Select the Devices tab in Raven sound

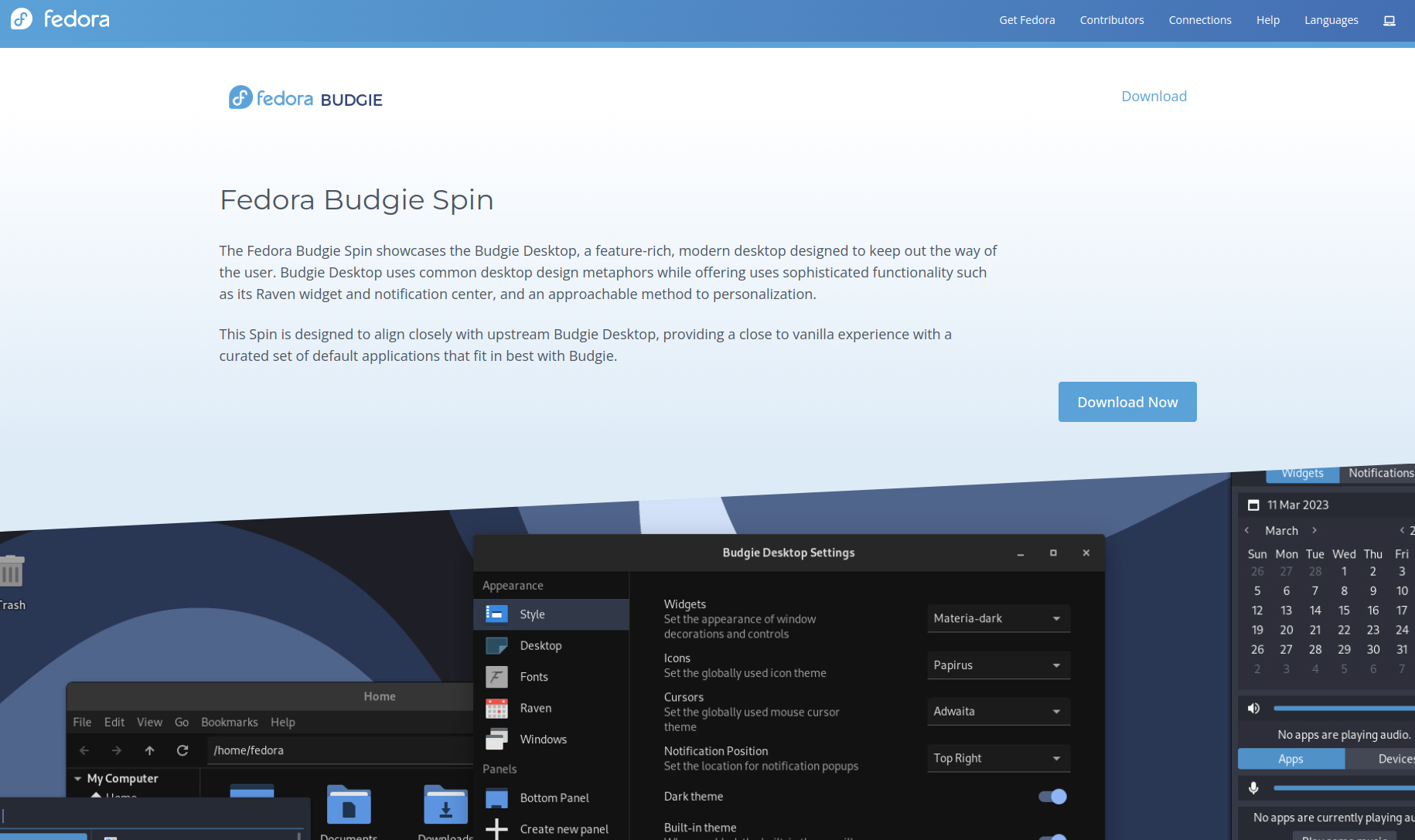[x=1380, y=759]
